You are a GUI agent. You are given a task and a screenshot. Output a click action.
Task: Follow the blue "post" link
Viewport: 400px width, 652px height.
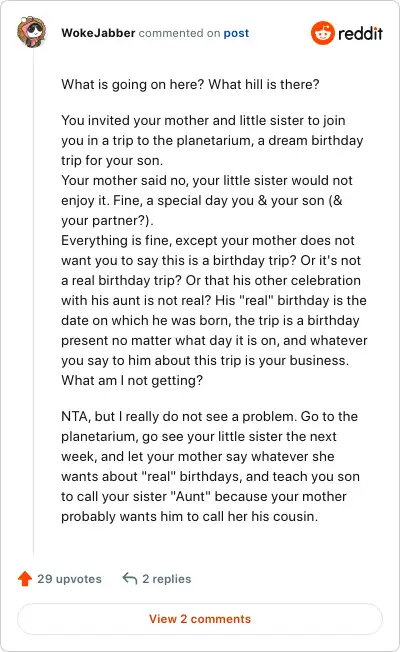tap(236, 33)
